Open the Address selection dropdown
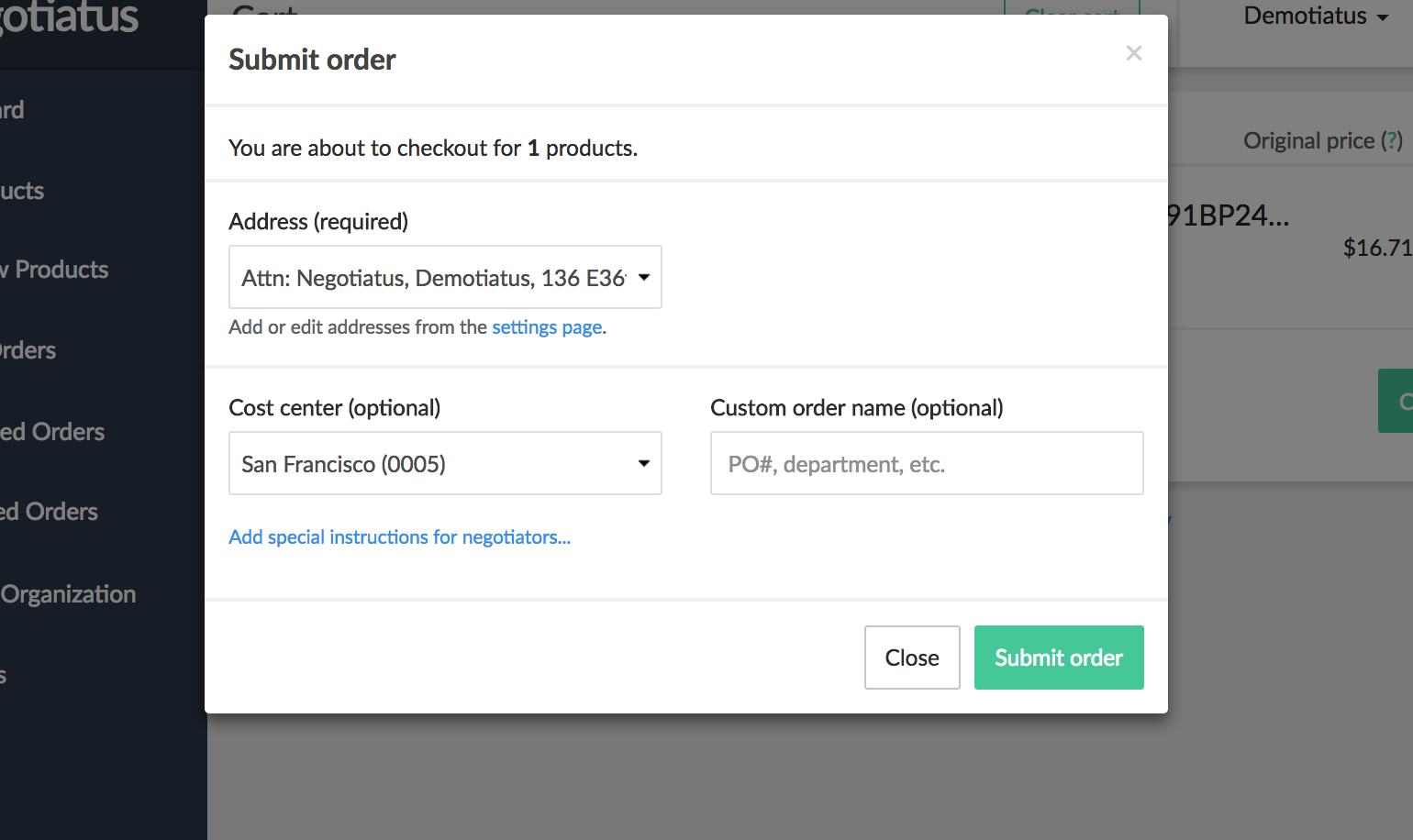The width and height of the screenshot is (1413, 840). 445,277
